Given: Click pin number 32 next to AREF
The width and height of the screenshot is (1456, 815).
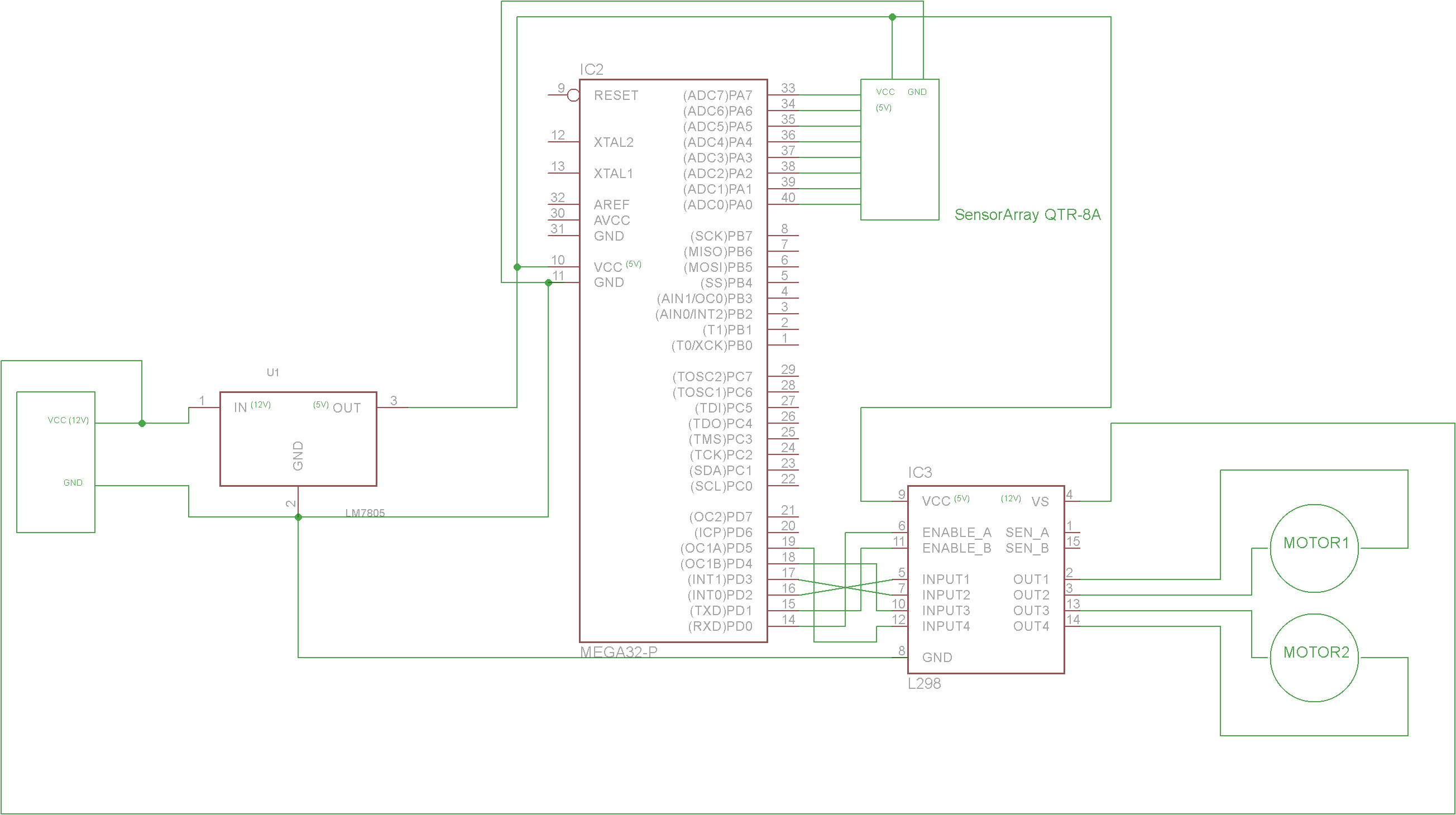Looking at the screenshot, I should tap(558, 198).
